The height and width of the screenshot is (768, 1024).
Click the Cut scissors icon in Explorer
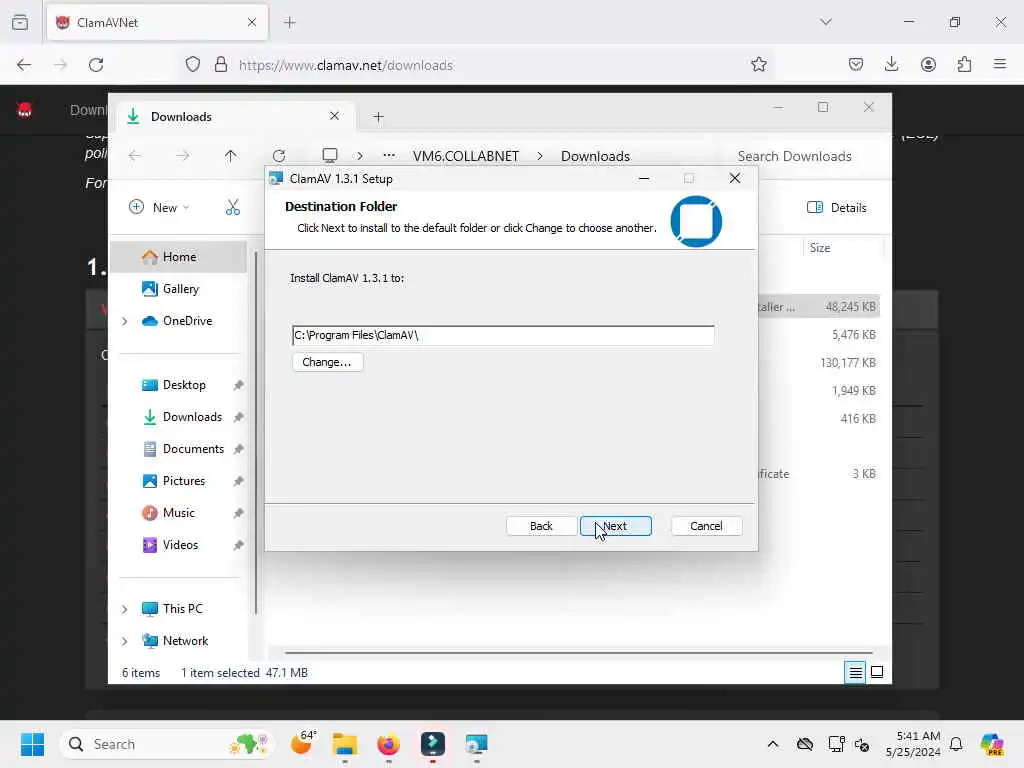coord(232,208)
